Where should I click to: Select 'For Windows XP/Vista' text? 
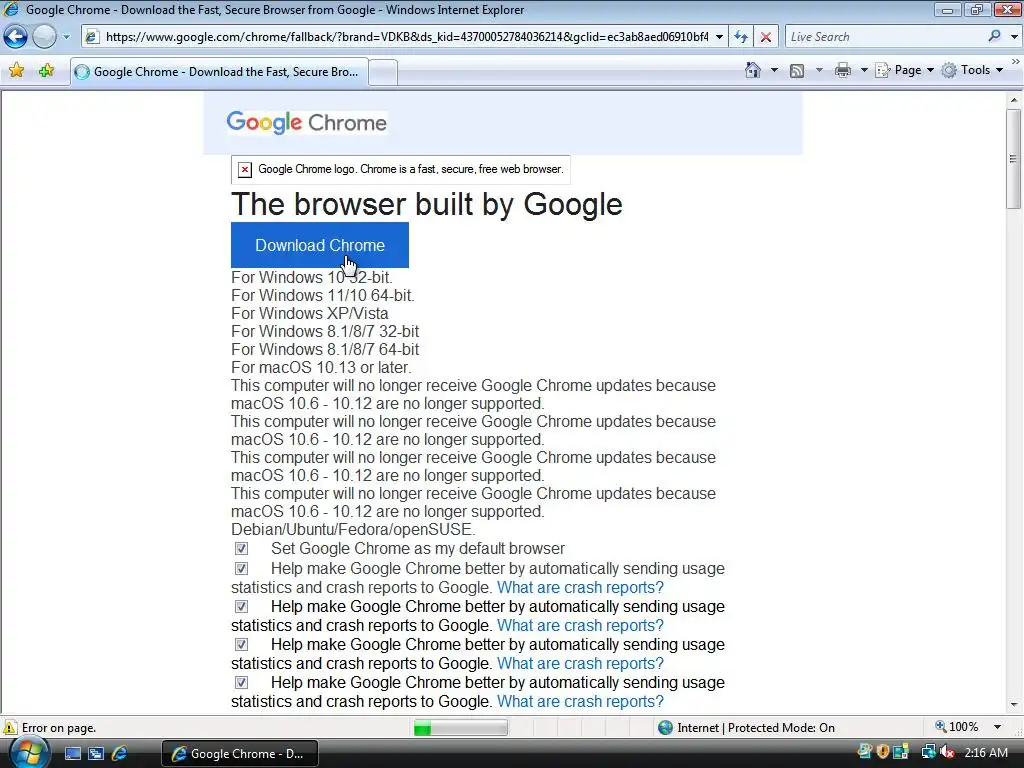[x=310, y=313]
